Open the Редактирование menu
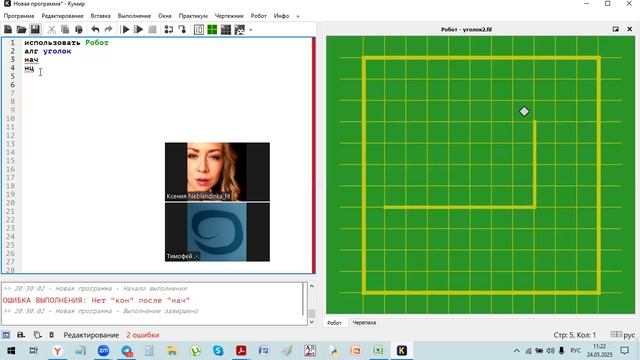640x360 pixels. (62, 16)
